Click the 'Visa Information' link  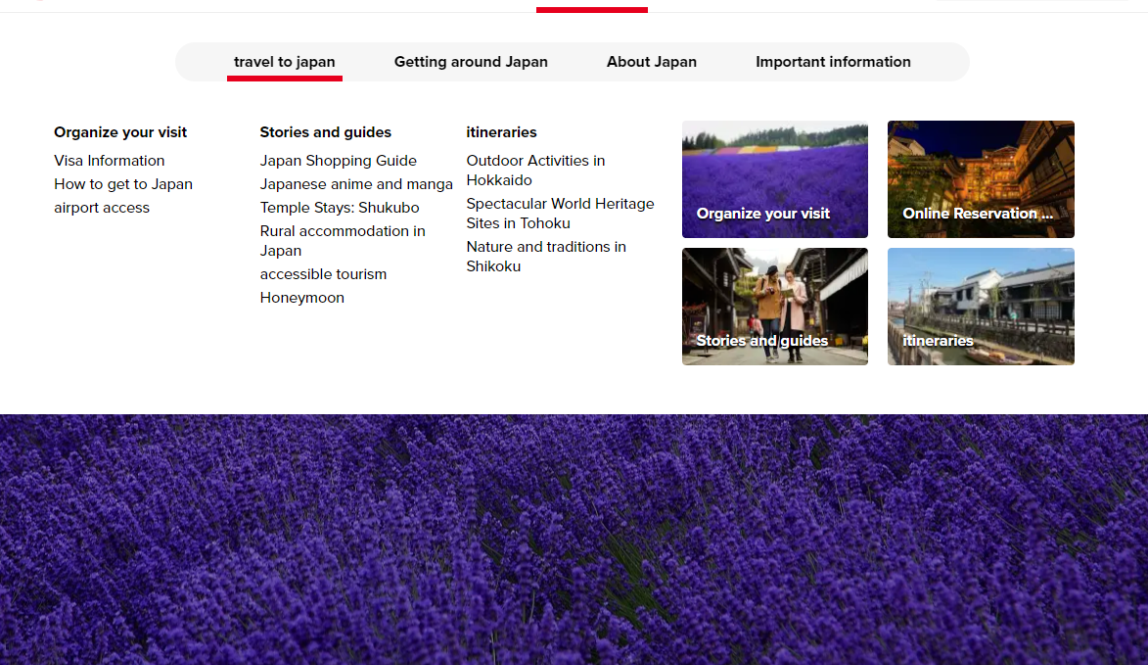coord(109,161)
